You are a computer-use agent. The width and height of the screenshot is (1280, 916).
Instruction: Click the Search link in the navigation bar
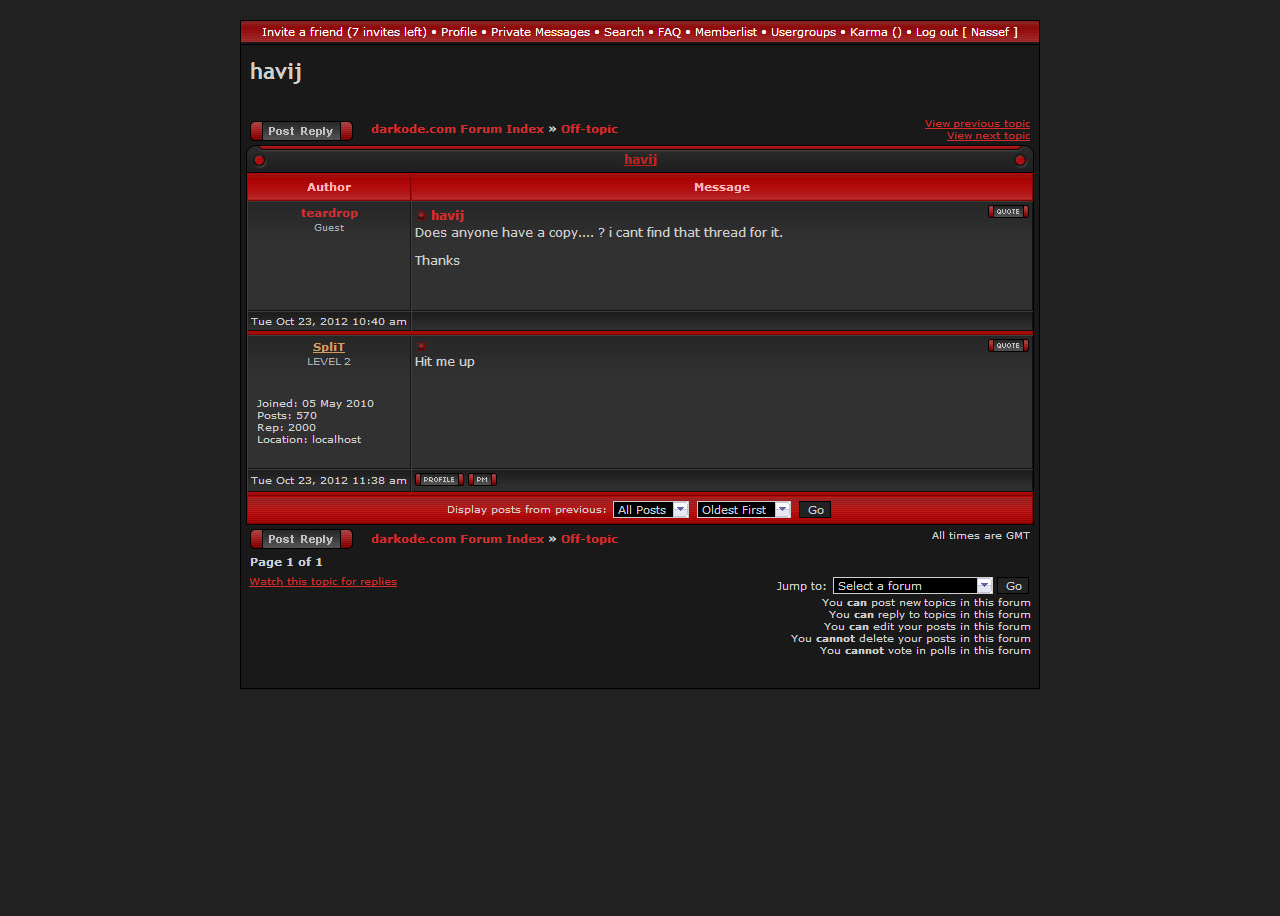(623, 32)
